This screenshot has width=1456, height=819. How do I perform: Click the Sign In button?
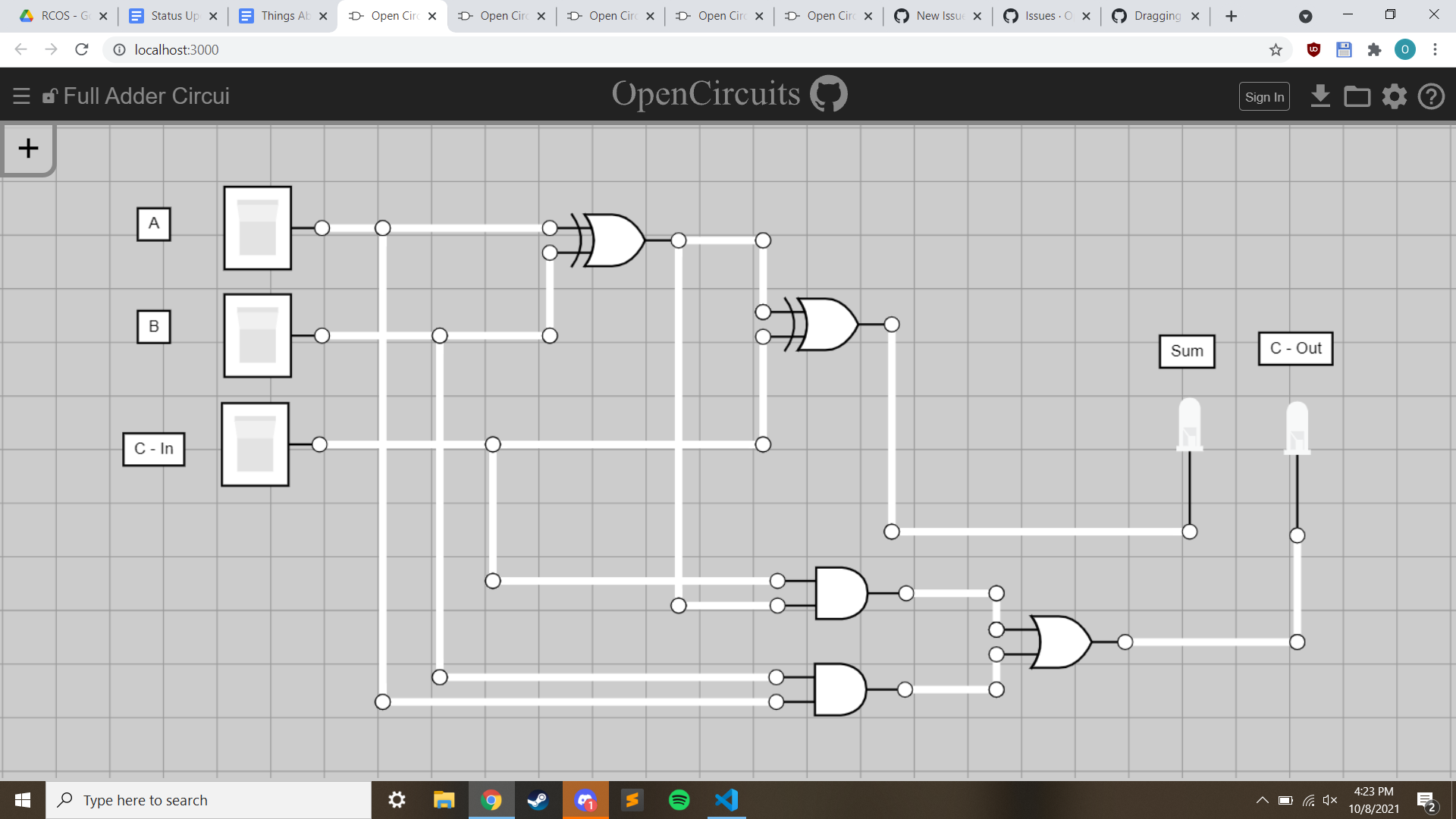click(x=1264, y=96)
